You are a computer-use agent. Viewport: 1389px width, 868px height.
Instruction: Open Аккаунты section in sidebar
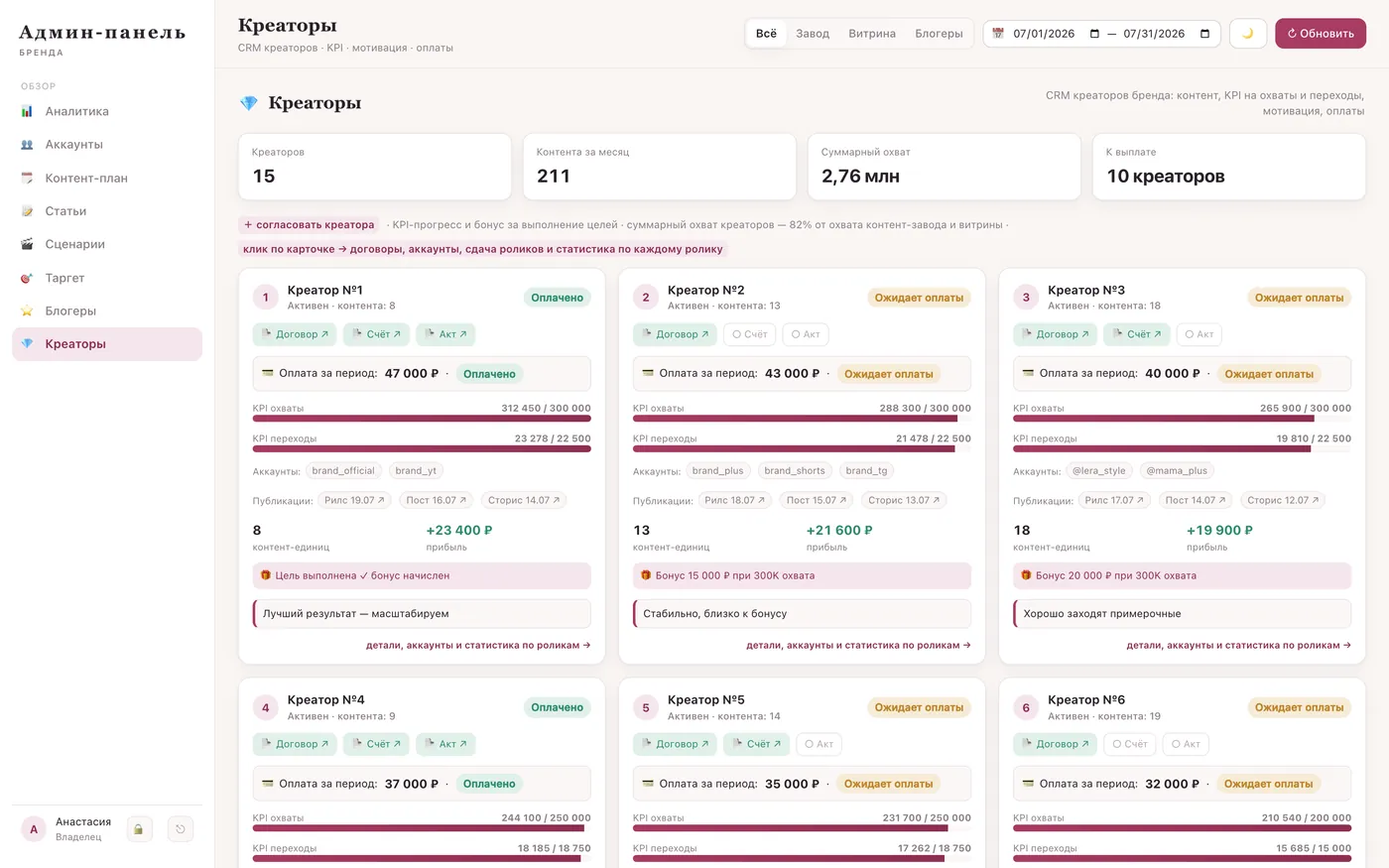(107, 145)
